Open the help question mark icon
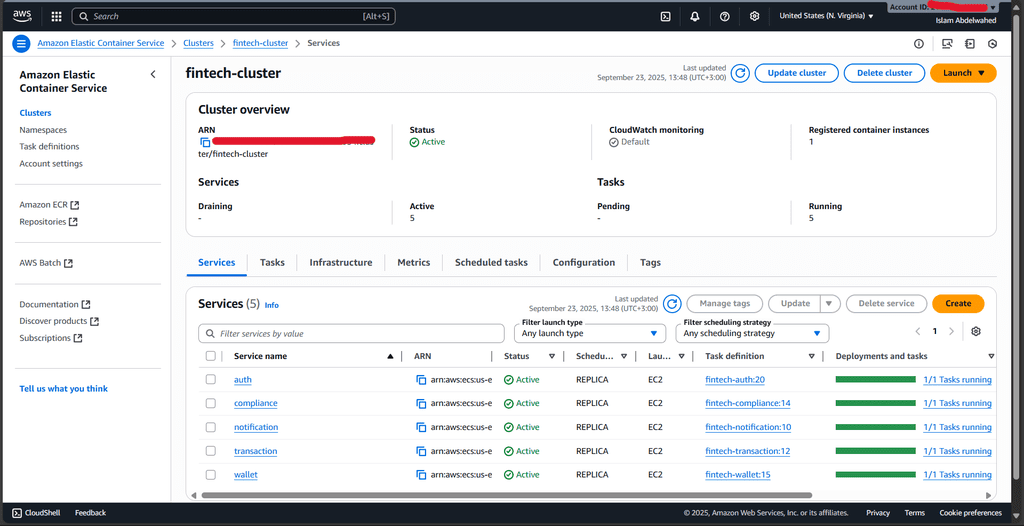The height and width of the screenshot is (526, 1024). [724, 16]
